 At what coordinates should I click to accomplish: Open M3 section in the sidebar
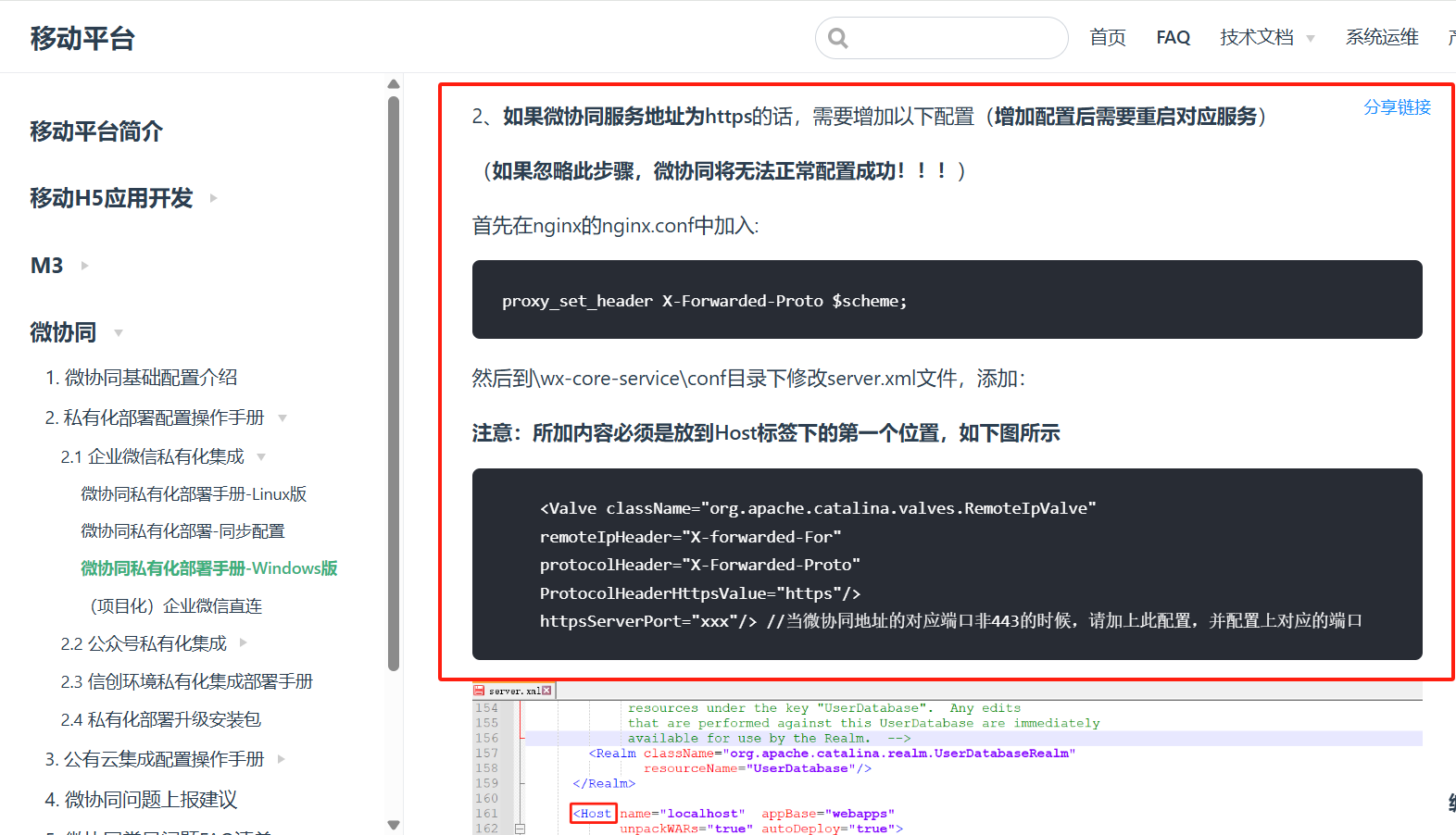click(x=47, y=266)
